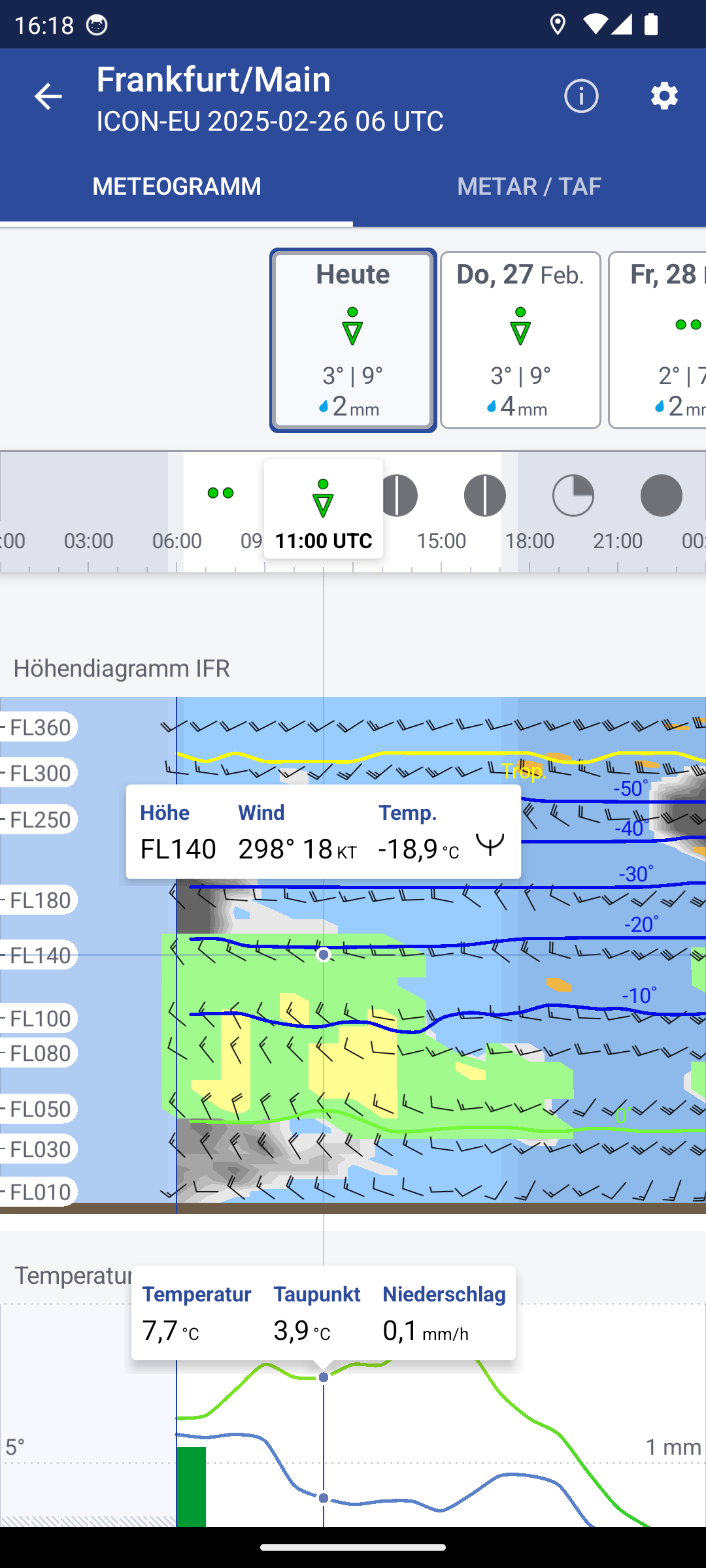Open the info icon in header
706x1568 pixels.
581,97
